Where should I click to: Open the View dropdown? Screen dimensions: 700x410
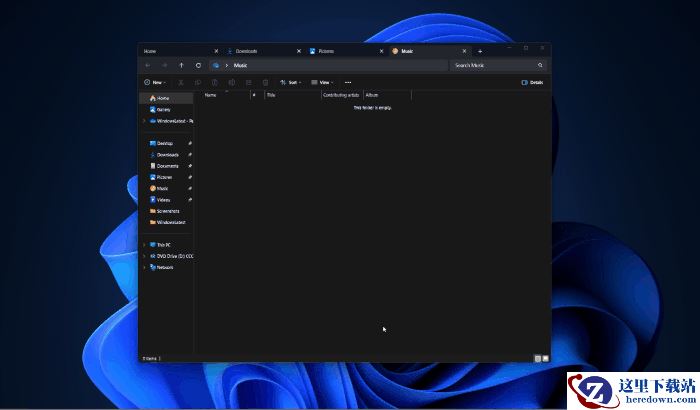(x=322, y=83)
